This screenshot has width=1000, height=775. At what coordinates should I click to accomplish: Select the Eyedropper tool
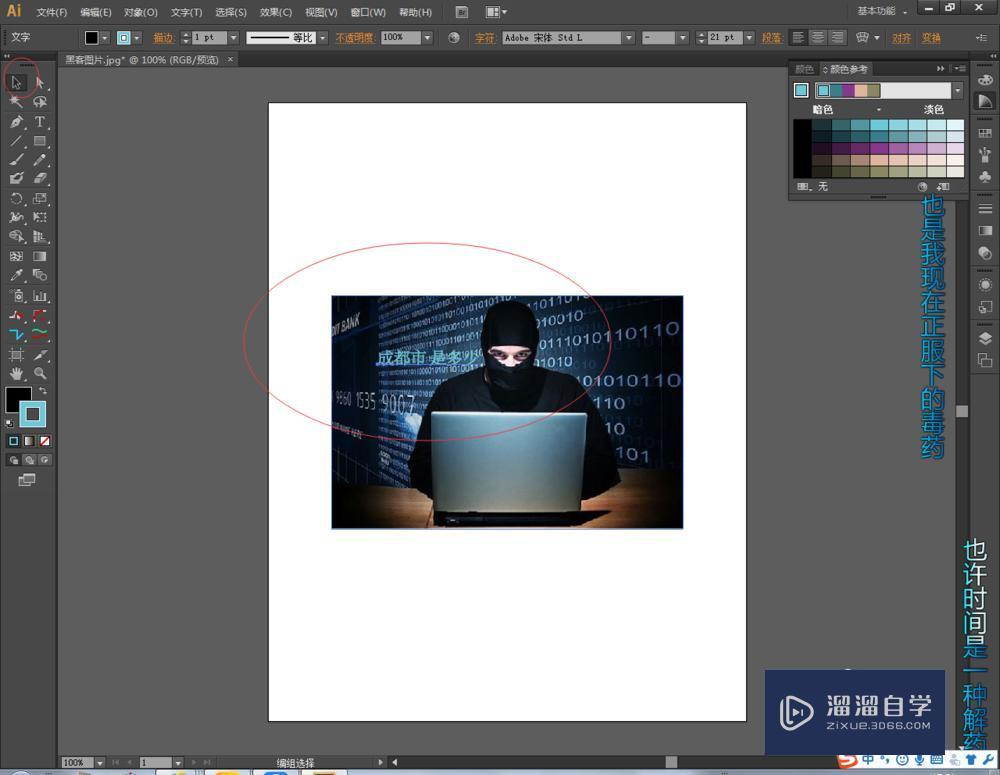pos(17,276)
